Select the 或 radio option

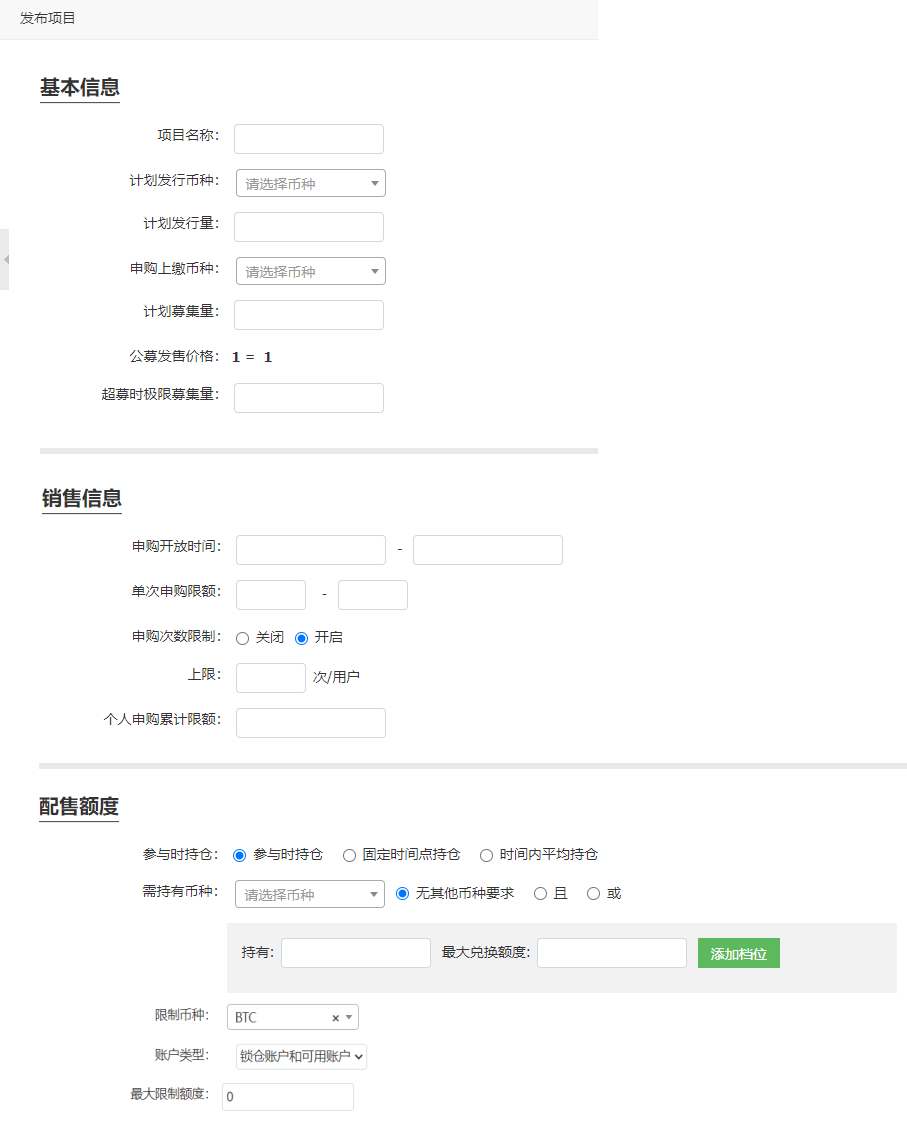(x=593, y=894)
